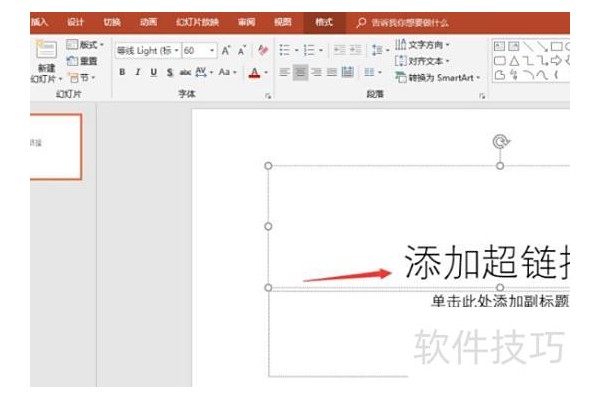600x400 pixels.
Task: Open the Slide Show (幻灯片放映) tab
Action: (197, 22)
